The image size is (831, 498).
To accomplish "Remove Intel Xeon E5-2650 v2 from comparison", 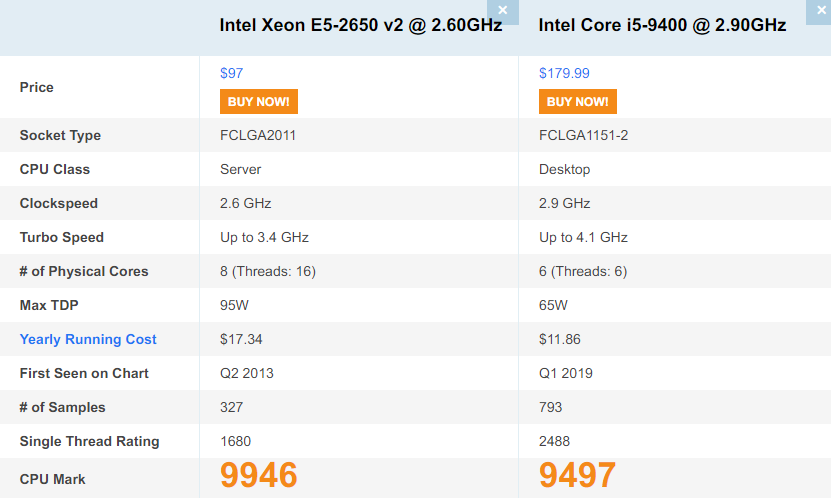I will [502, 11].
